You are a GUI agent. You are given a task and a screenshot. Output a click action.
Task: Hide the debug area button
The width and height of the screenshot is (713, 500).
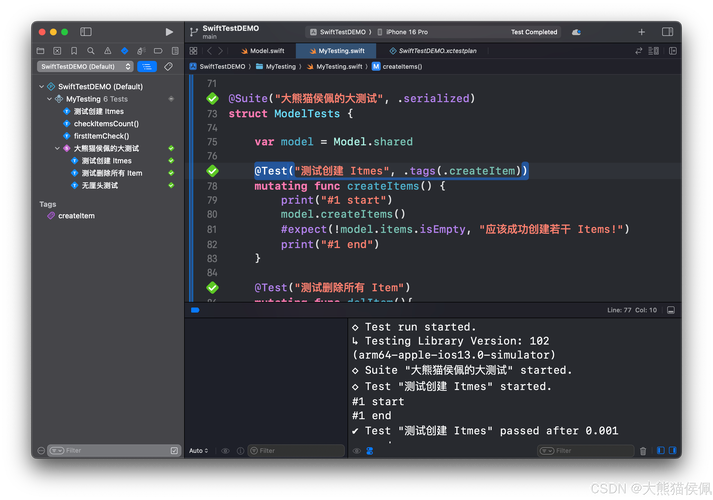671,310
